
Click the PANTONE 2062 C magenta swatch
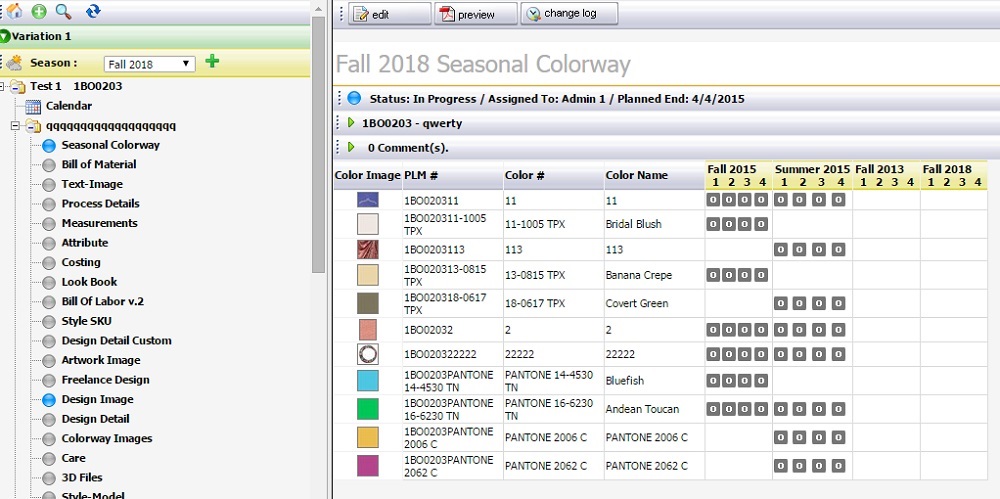click(x=368, y=466)
